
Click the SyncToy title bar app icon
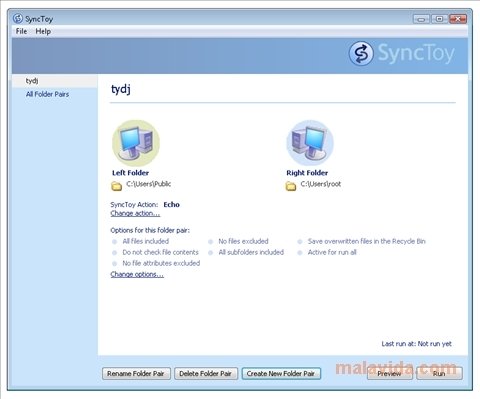tap(18, 19)
